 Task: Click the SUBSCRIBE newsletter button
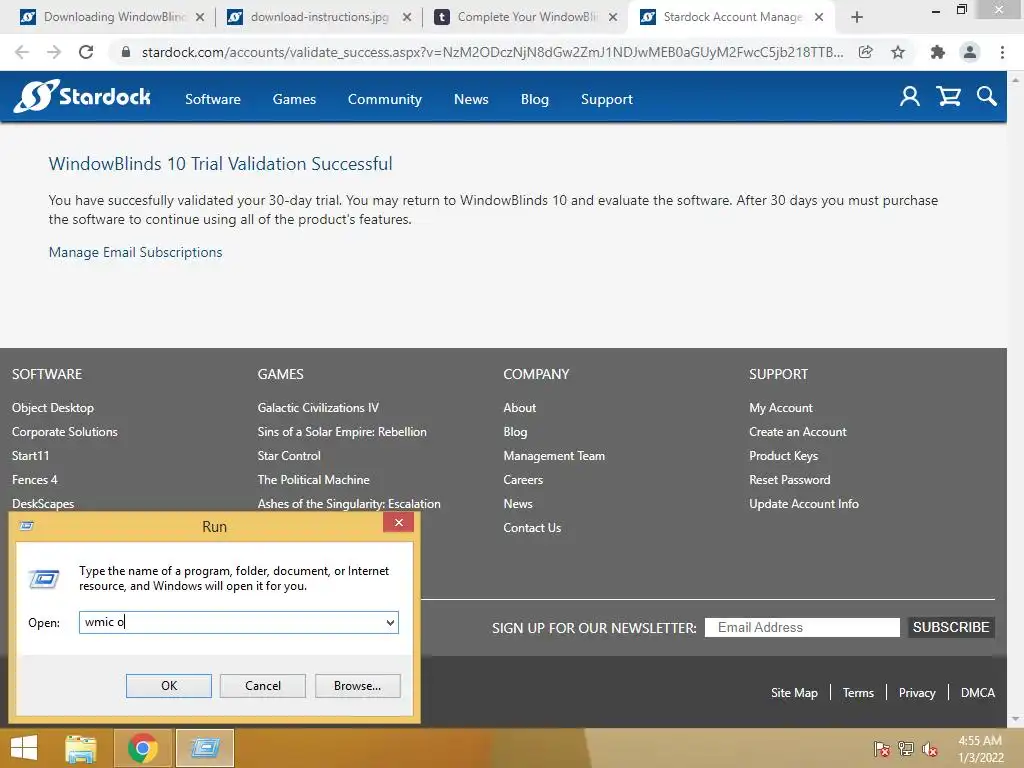pyautogui.click(x=951, y=627)
